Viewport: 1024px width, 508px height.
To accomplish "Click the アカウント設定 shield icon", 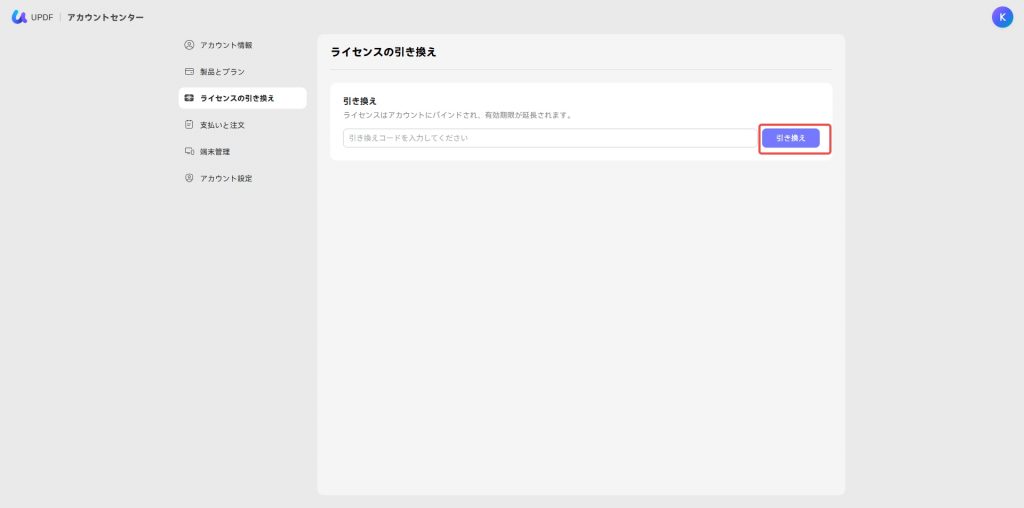I will click(x=189, y=178).
